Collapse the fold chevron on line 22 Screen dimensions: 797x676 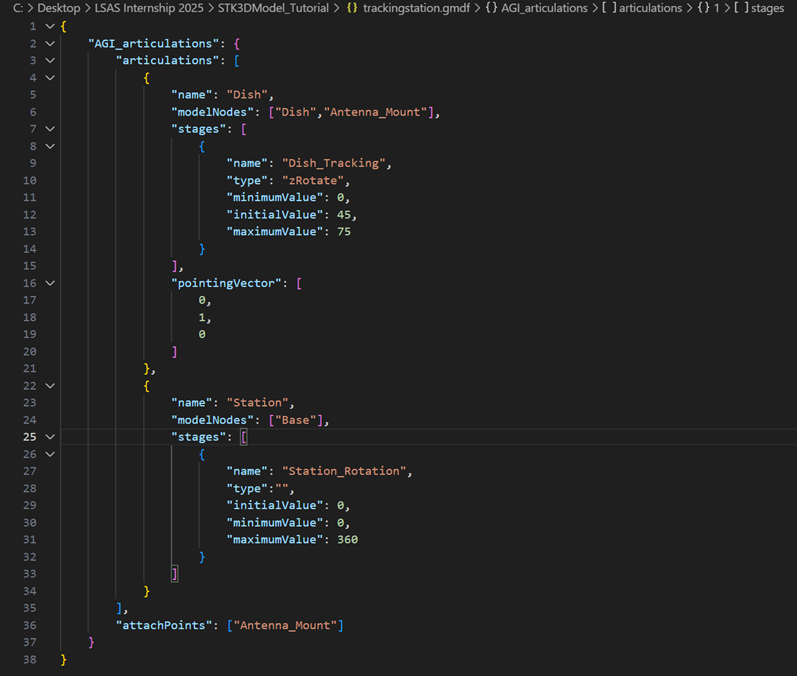coord(50,386)
